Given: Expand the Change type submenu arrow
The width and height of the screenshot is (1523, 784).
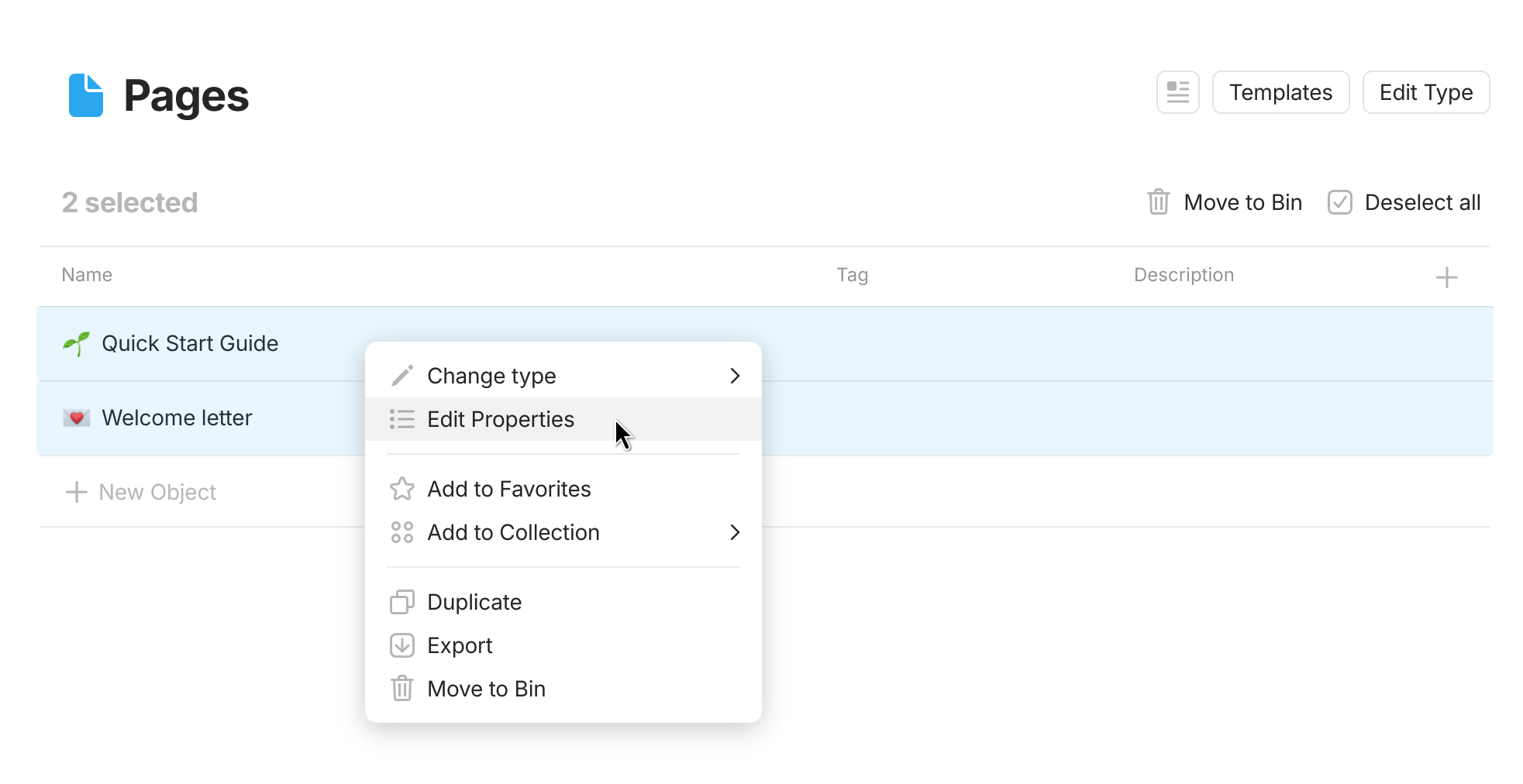Looking at the screenshot, I should click(x=735, y=376).
